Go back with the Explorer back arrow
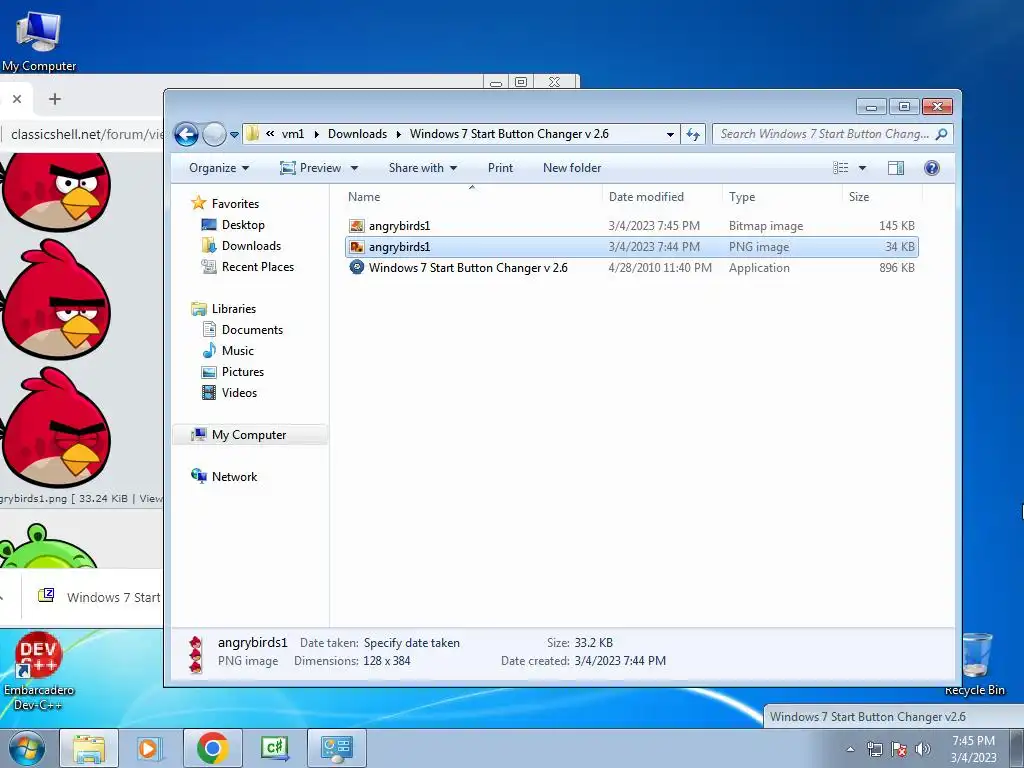 (x=186, y=135)
